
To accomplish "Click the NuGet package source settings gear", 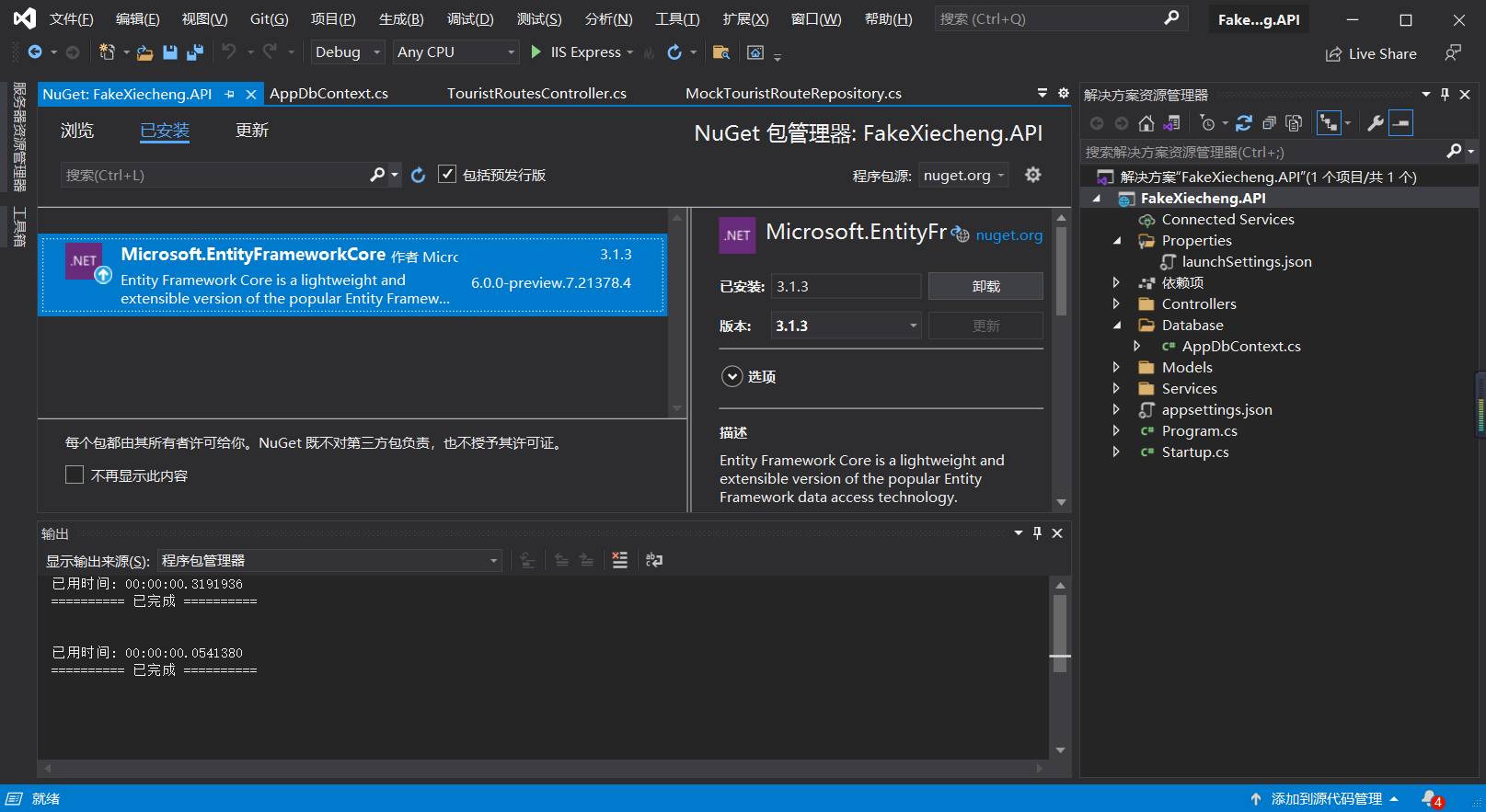I will [x=1033, y=175].
